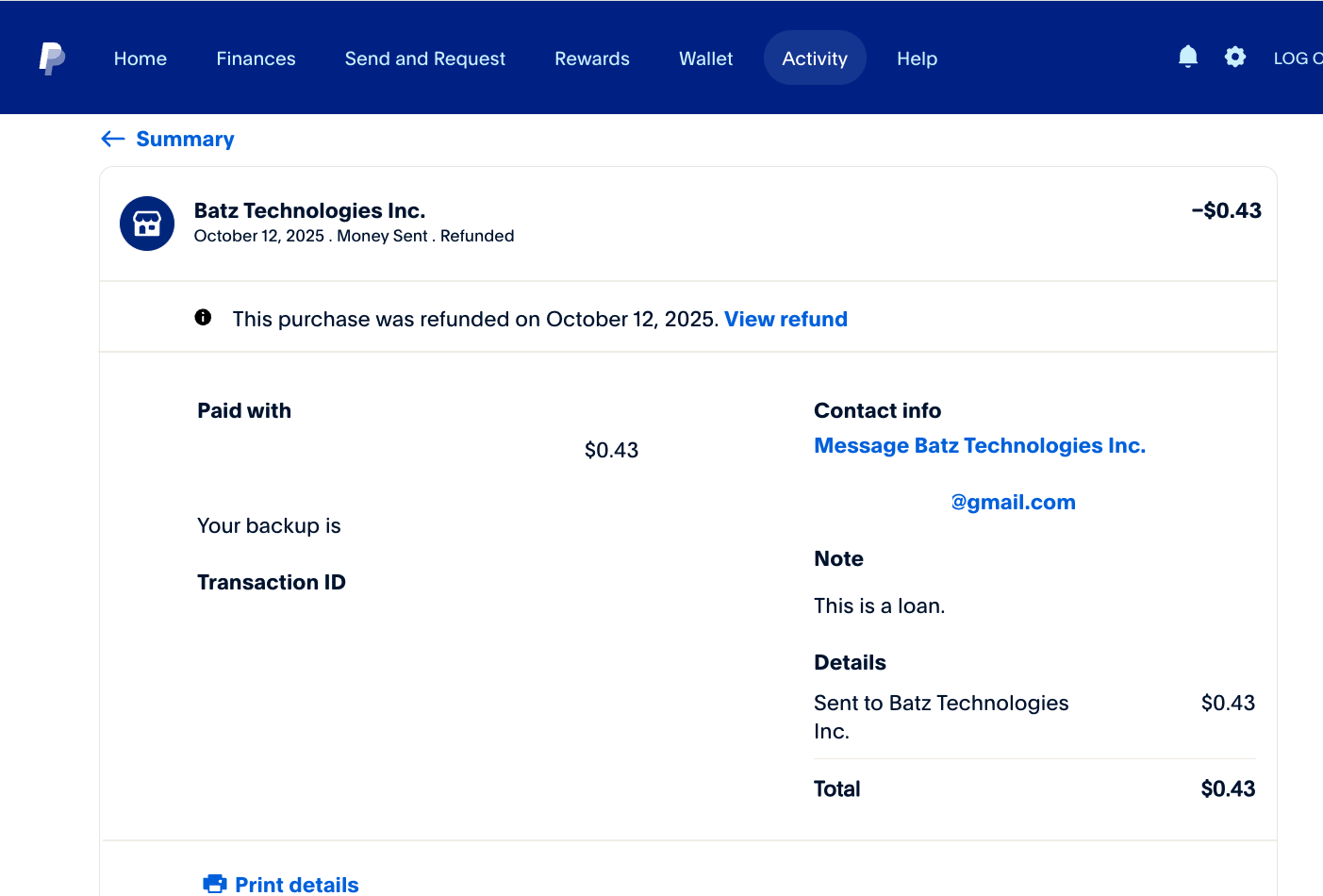This screenshot has width=1323, height=896.
Task: Click the Contact info heading
Action: pyautogui.click(x=877, y=410)
